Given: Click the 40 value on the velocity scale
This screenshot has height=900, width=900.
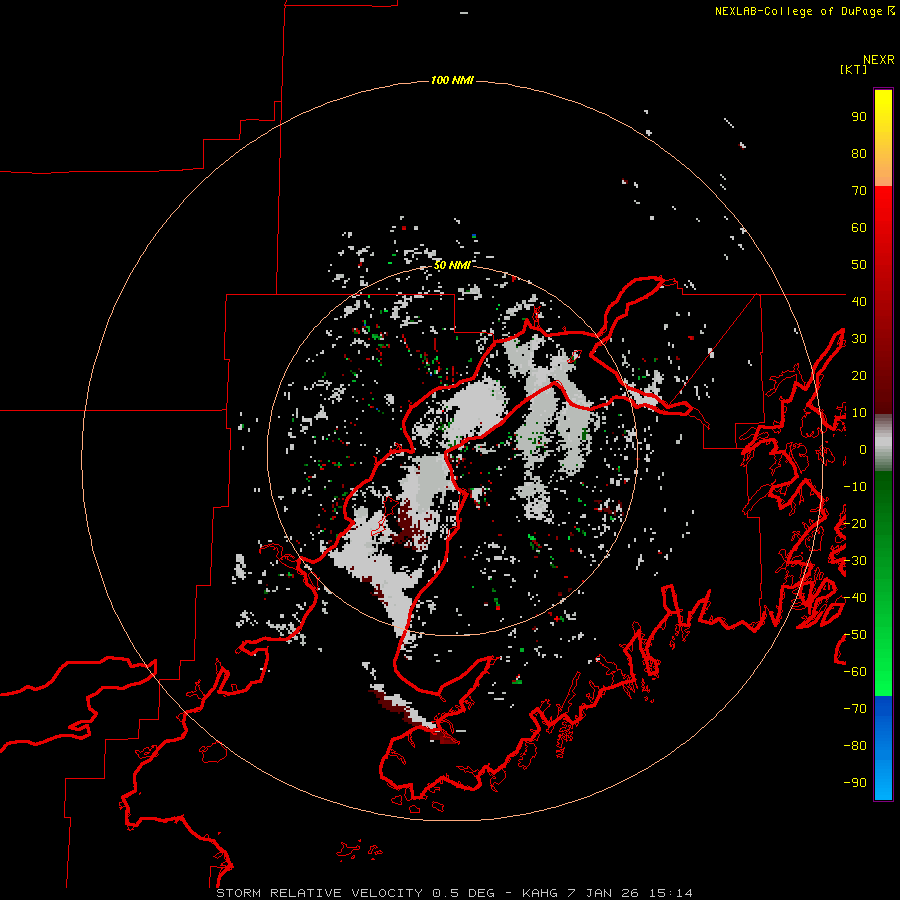Looking at the screenshot, I should [859, 301].
